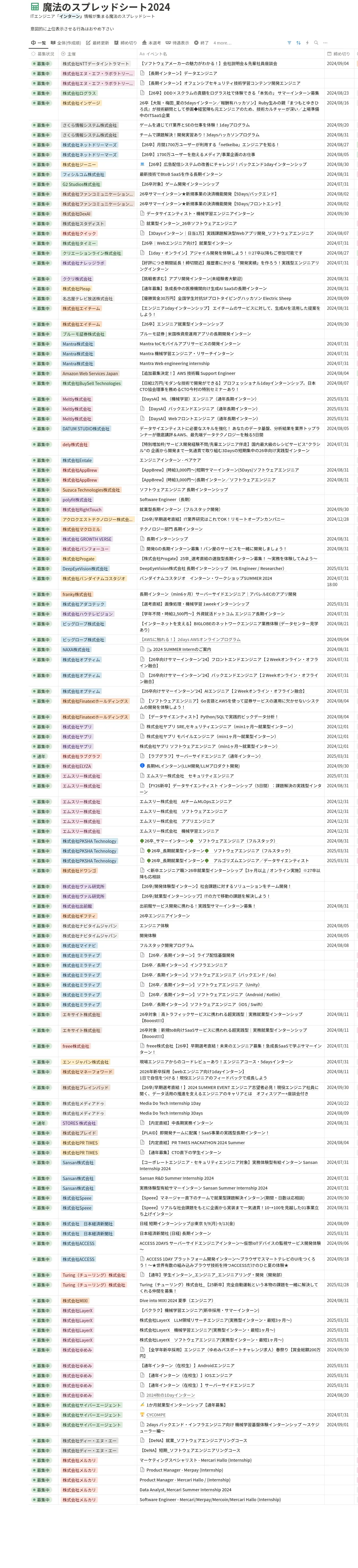Click the spreadsheet page icon beside the title
358x1568 pixels.
(x=35, y=7)
